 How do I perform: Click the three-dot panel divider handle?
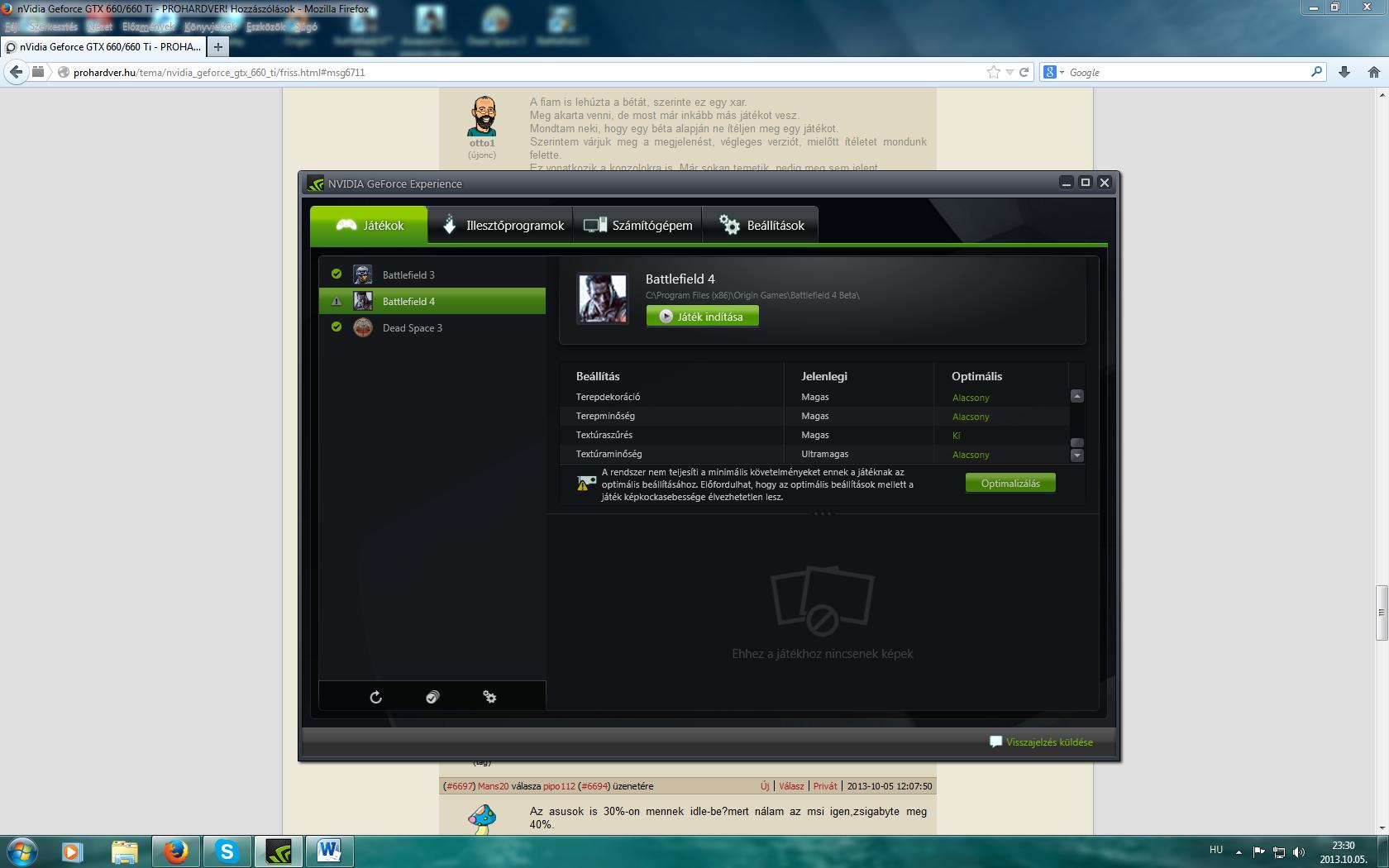click(823, 513)
